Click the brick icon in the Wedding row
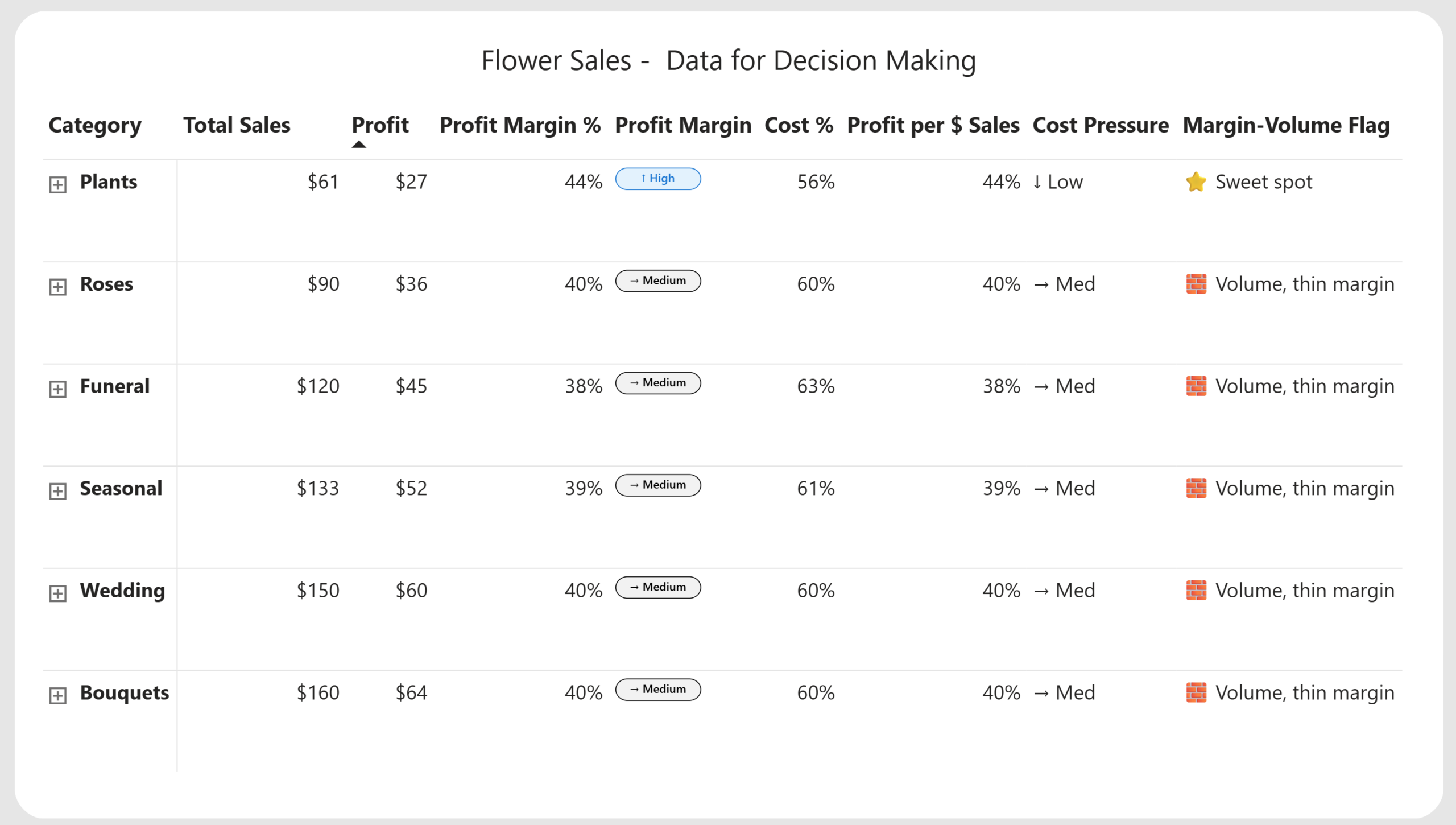Image resolution: width=1456 pixels, height=825 pixels. click(x=1196, y=591)
